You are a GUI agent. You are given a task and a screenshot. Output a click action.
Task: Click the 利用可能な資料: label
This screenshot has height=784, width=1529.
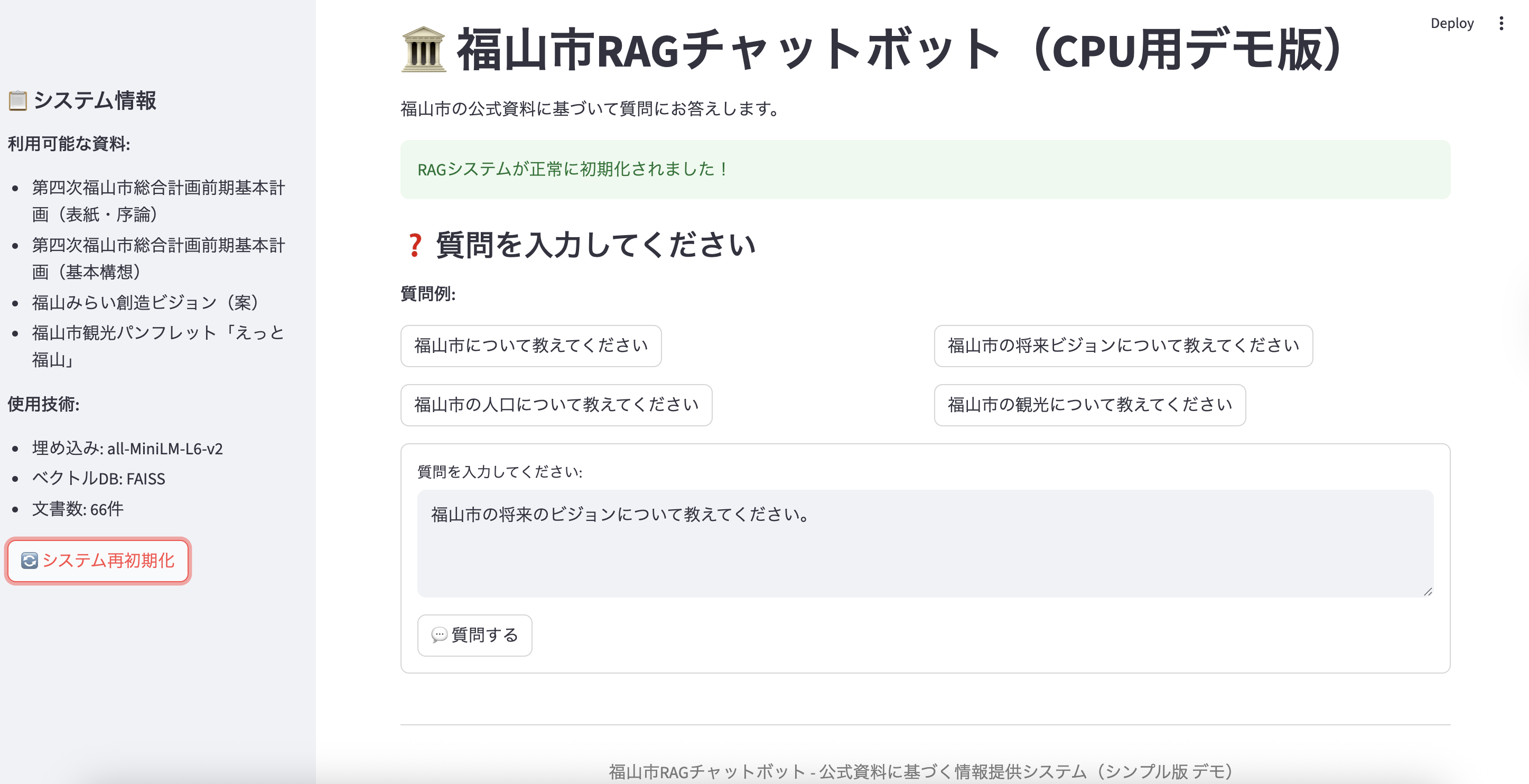coord(69,144)
